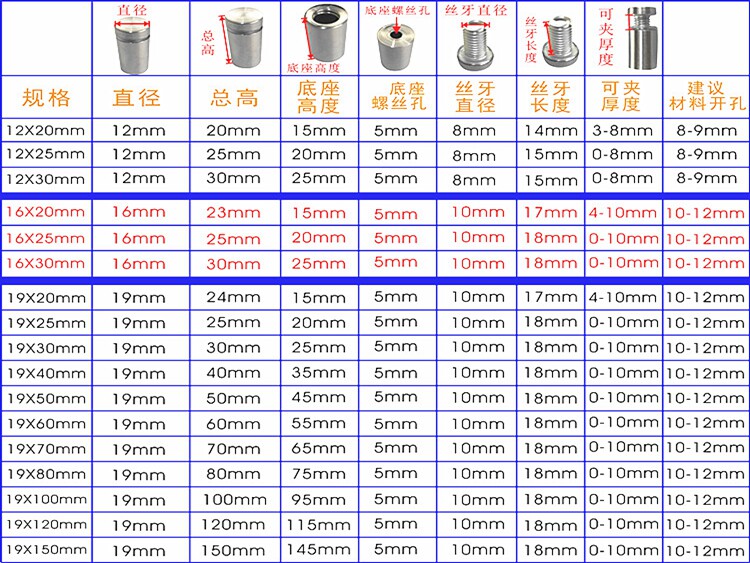The image size is (750, 563).
Task: Click the 35mm base height cell
Action: tap(319, 372)
